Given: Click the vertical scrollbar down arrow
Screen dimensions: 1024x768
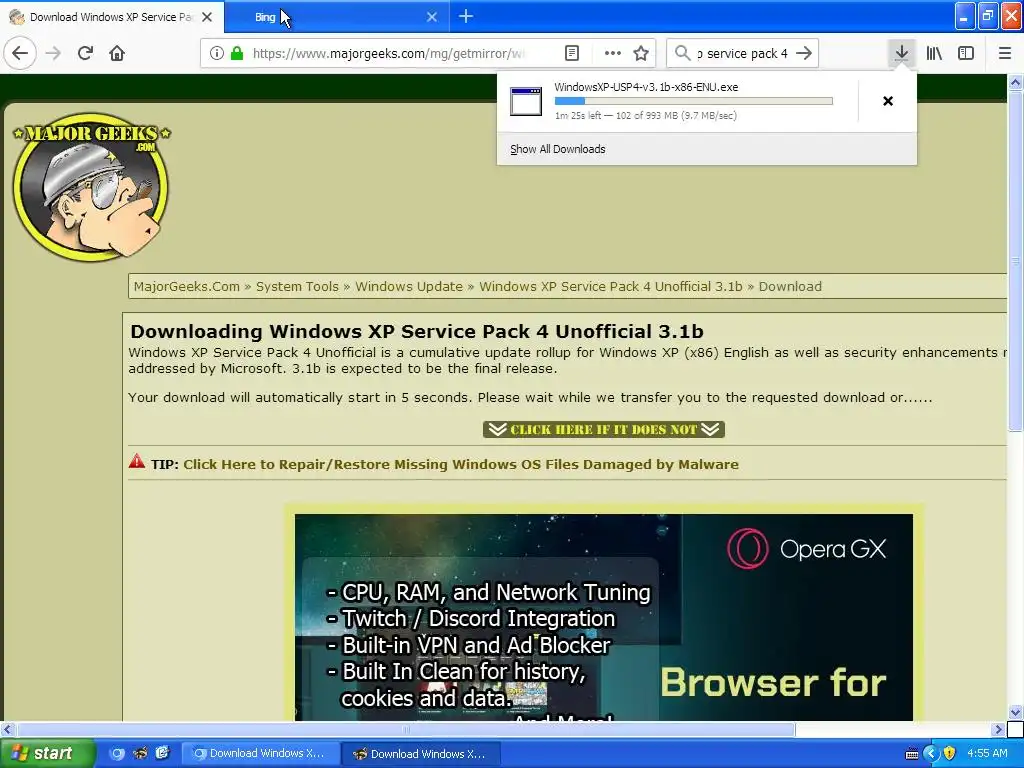Looking at the screenshot, I should (1015, 712).
